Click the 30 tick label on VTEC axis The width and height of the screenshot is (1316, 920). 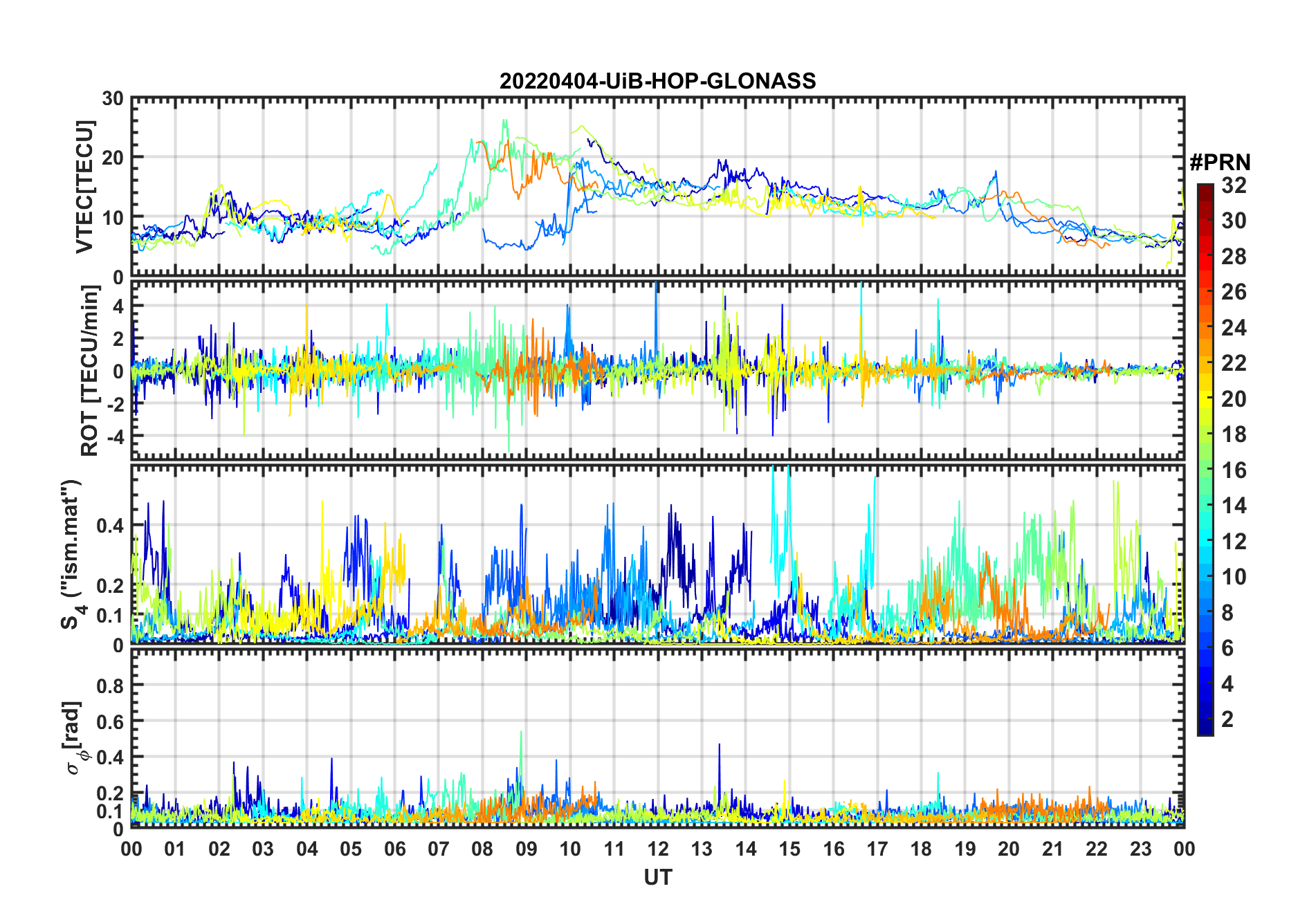click(113, 99)
